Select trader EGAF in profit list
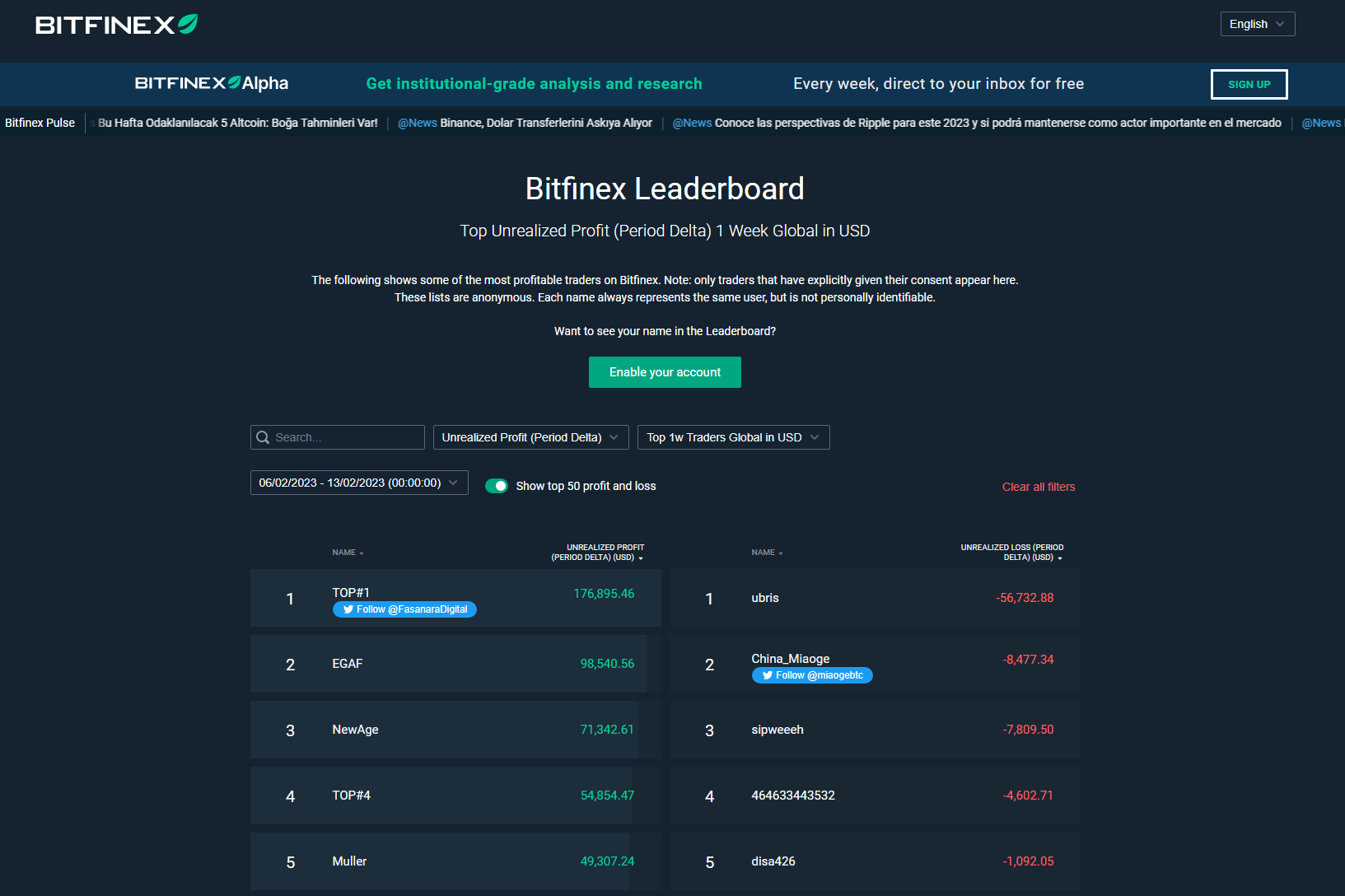Image resolution: width=1345 pixels, height=896 pixels. pos(348,664)
